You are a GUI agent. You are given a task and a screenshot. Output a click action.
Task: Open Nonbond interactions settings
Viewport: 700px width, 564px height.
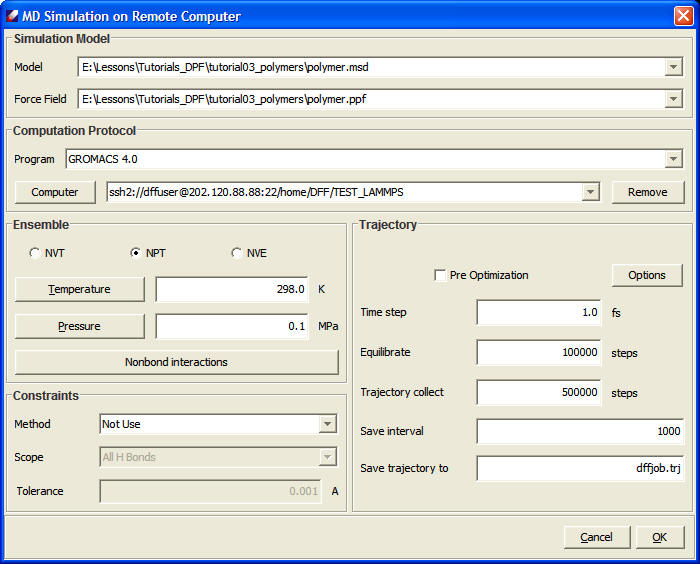[176, 362]
